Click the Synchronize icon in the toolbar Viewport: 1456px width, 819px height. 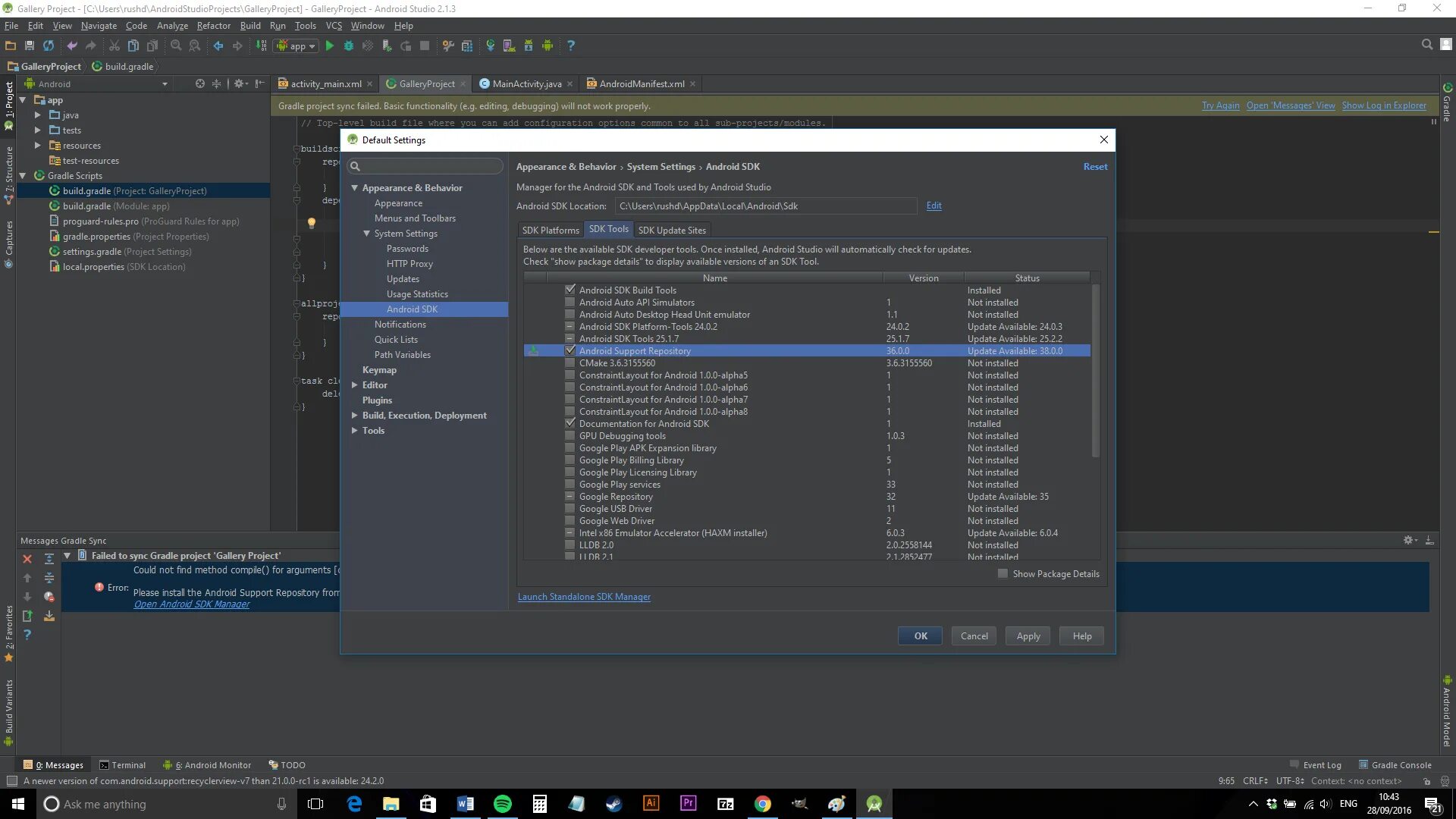tap(49, 45)
